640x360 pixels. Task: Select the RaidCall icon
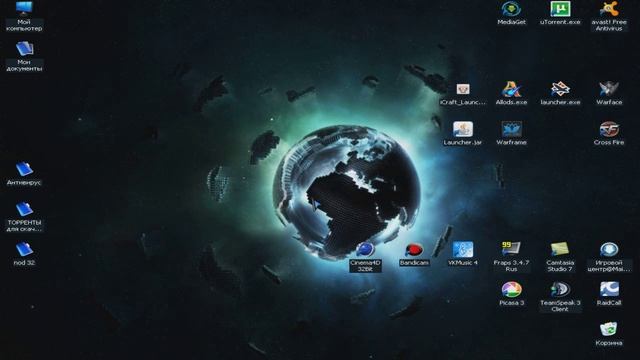point(609,289)
